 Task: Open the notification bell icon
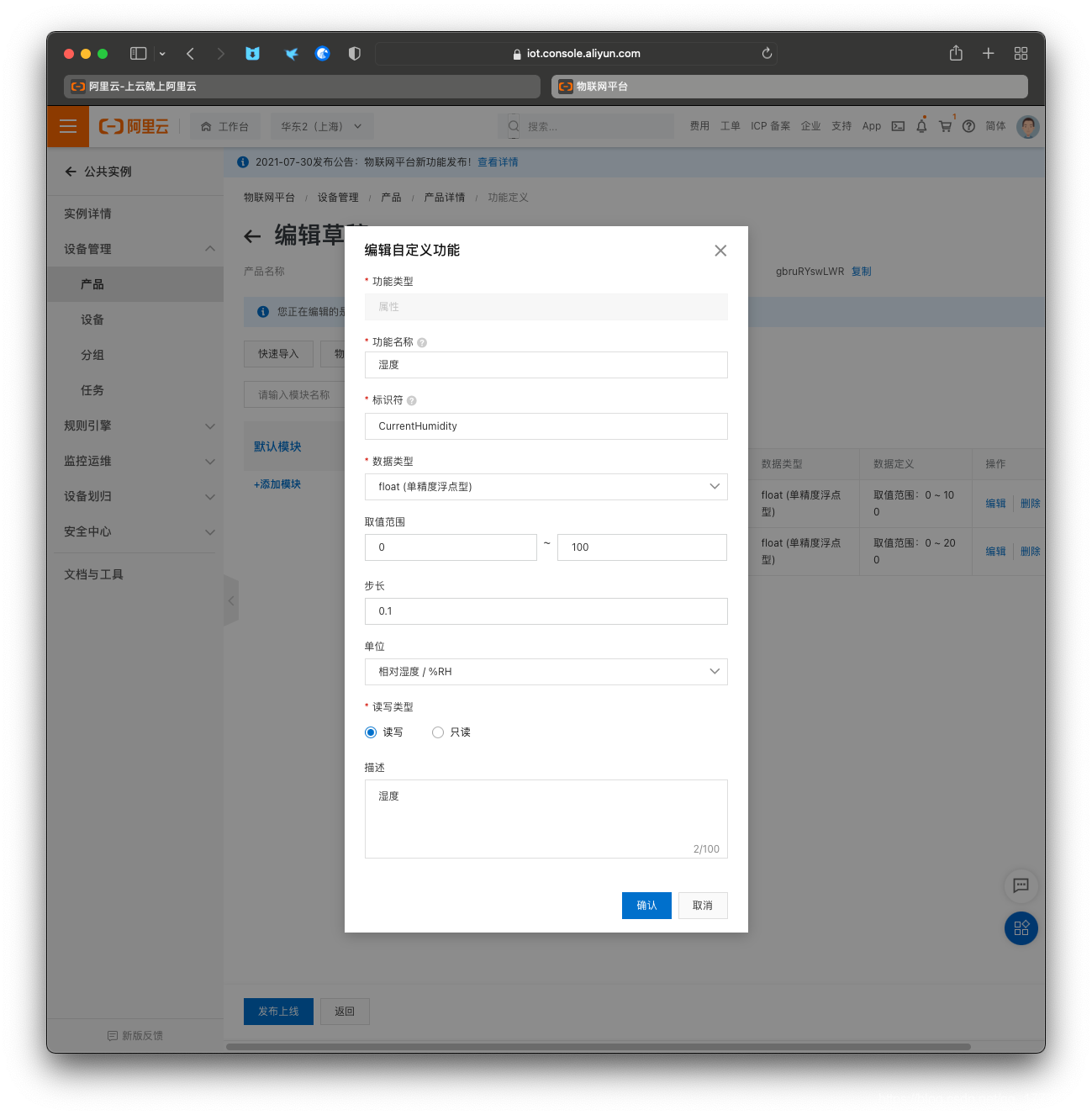921,126
